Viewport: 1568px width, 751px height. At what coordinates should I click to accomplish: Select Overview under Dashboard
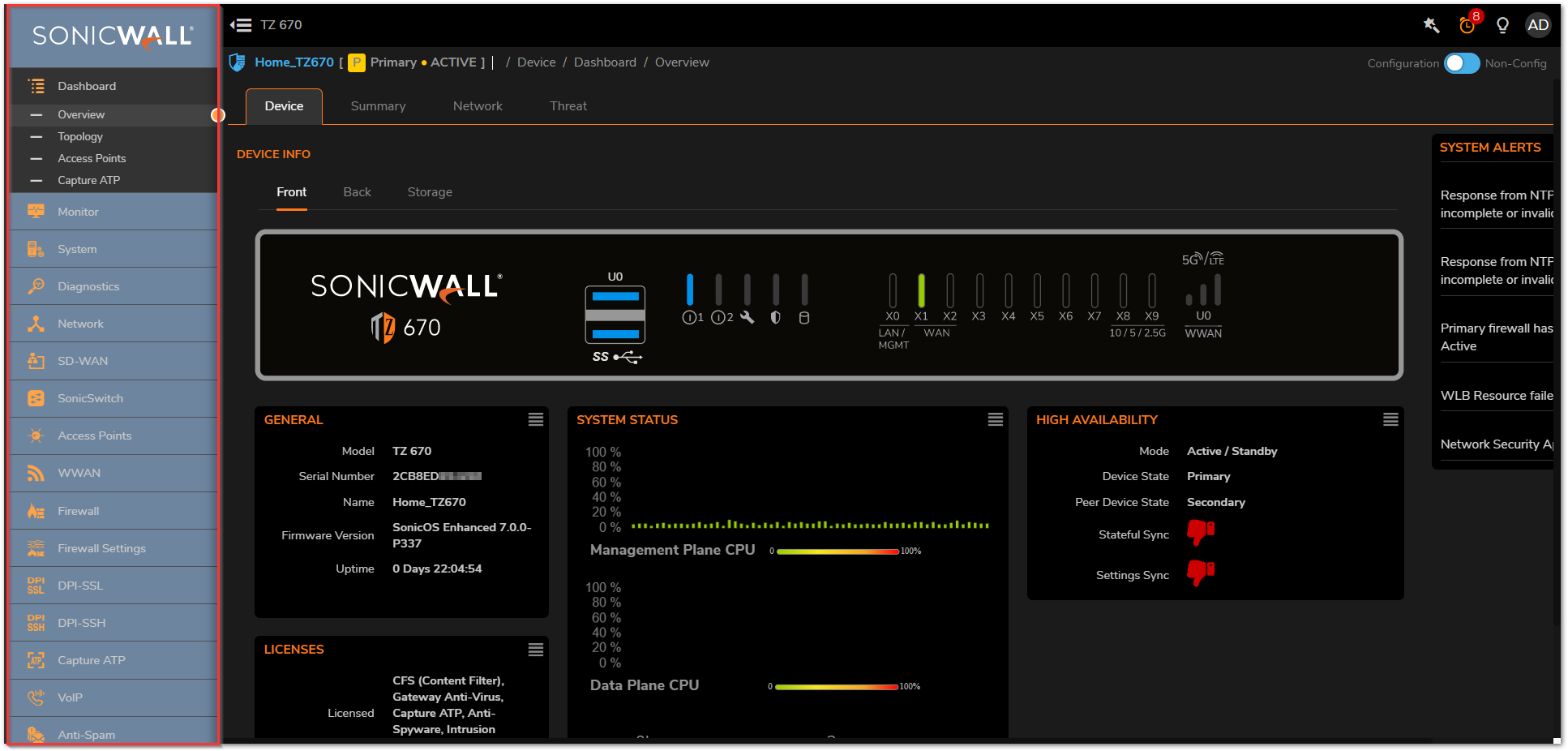click(x=114, y=114)
